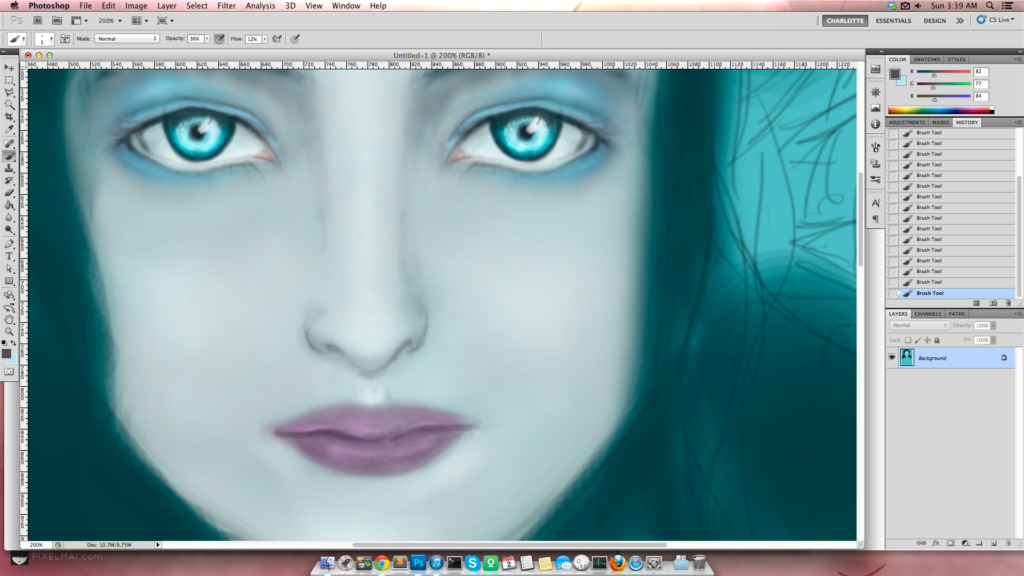
Task: Select the Pen tool
Action: 9,244
